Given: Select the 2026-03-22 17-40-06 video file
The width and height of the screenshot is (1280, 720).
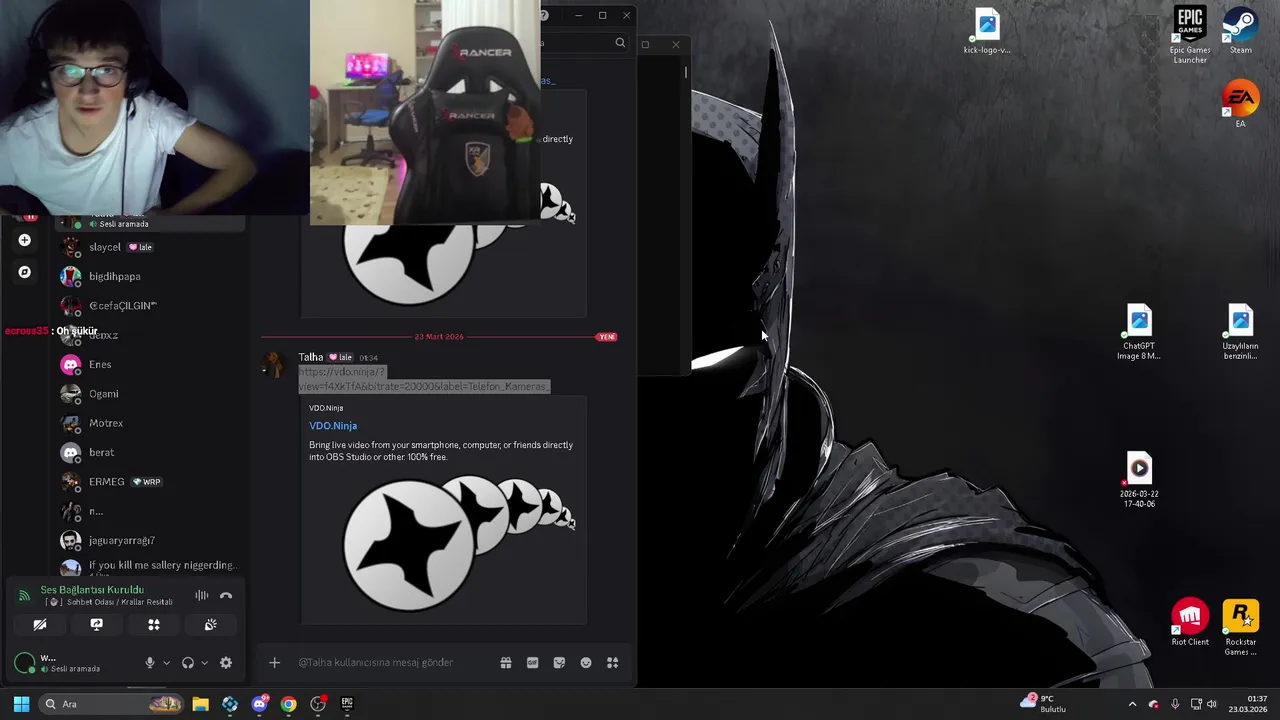Looking at the screenshot, I should (x=1139, y=481).
